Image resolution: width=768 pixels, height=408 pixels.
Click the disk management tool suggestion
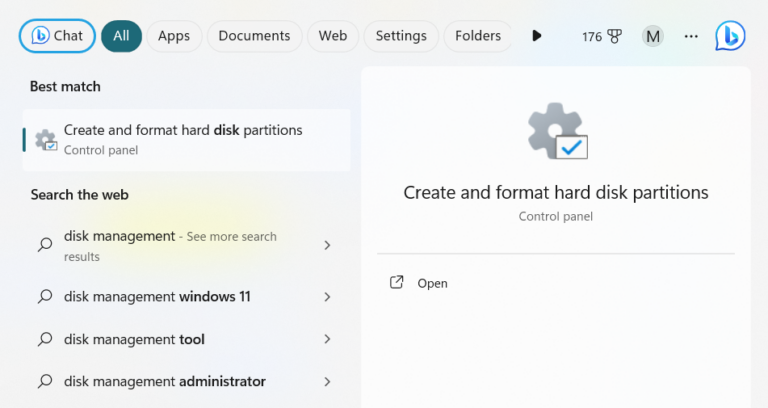tap(135, 339)
